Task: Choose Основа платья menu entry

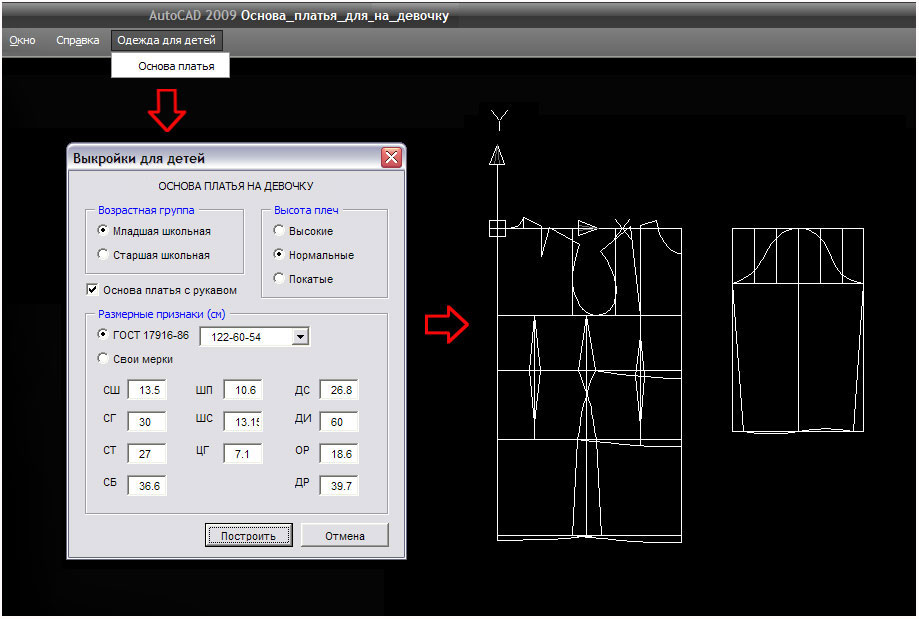Action: (176, 67)
